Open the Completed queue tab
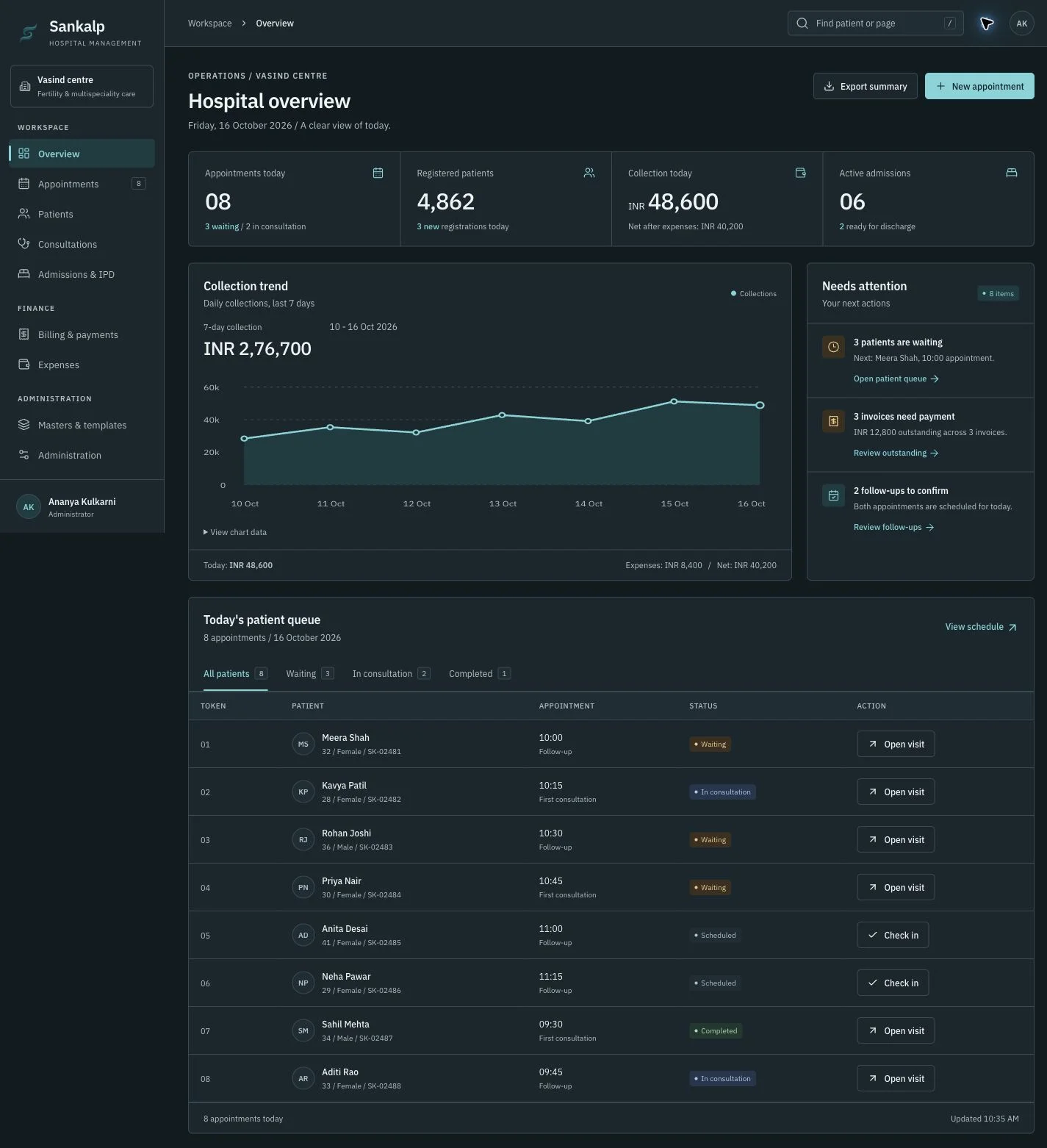This screenshot has height=1148, width=1047. (480, 674)
